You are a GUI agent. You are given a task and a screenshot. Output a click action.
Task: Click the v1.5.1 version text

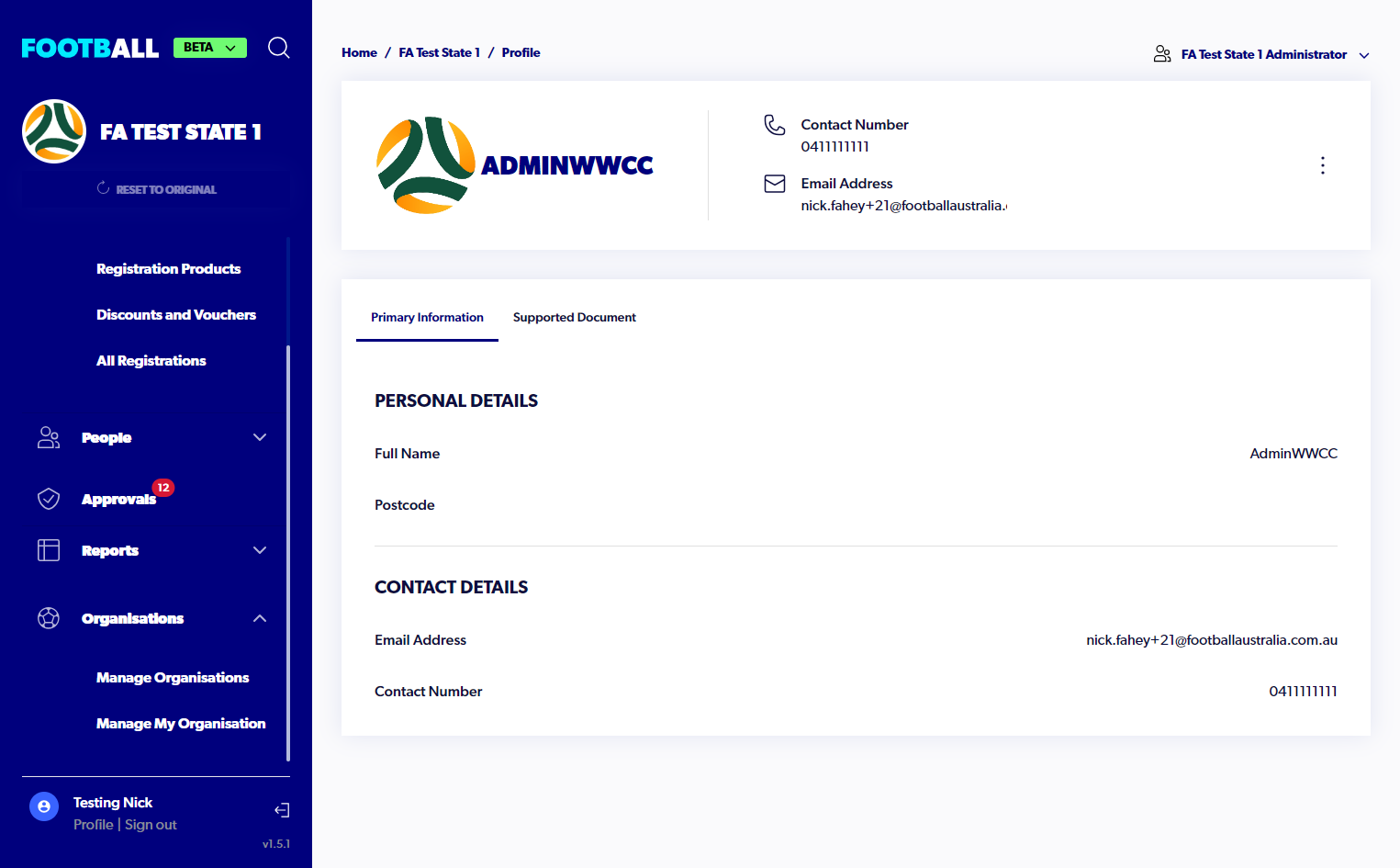[276, 844]
